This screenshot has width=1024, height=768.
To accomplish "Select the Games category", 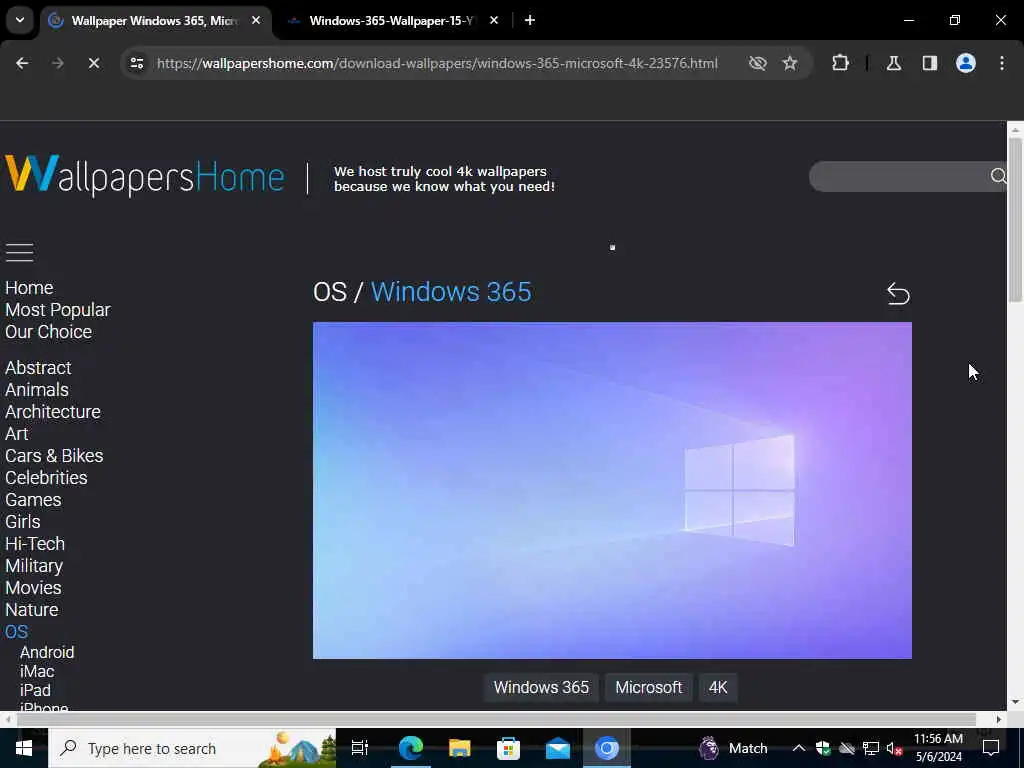I will coord(33,500).
